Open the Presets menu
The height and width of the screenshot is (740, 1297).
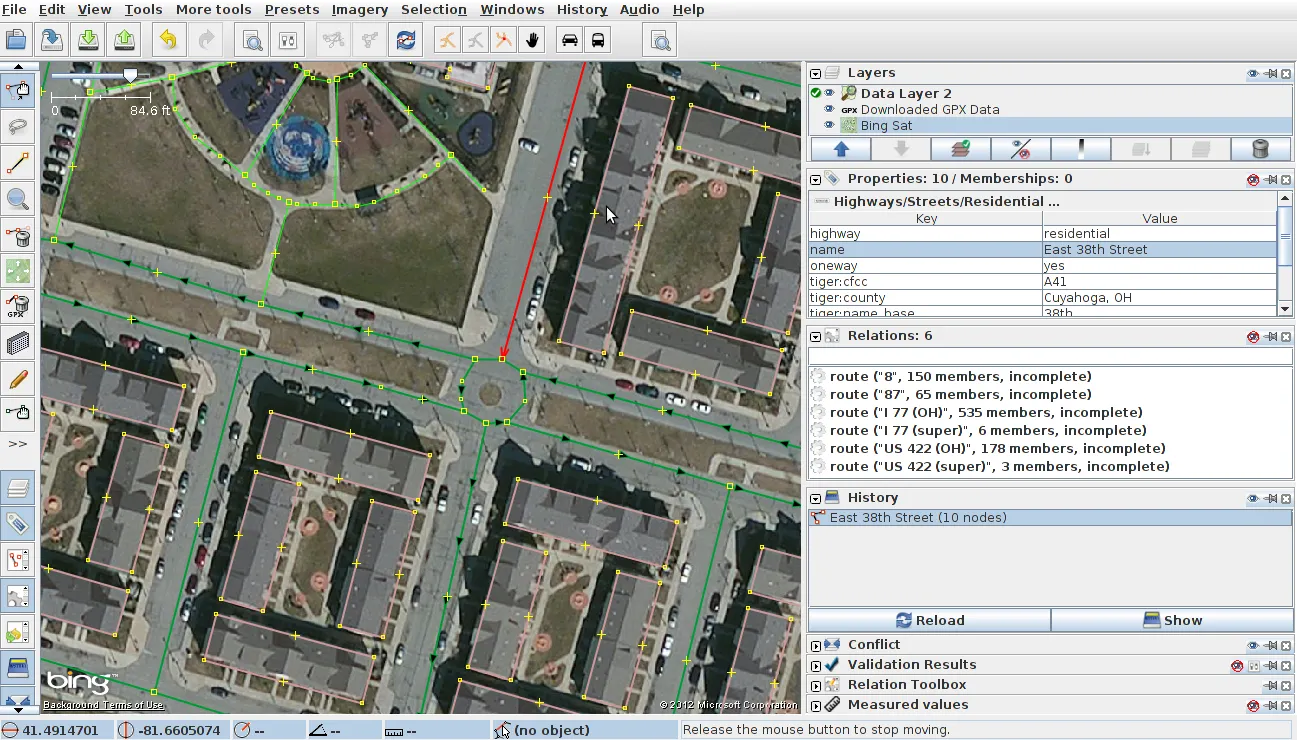291,9
